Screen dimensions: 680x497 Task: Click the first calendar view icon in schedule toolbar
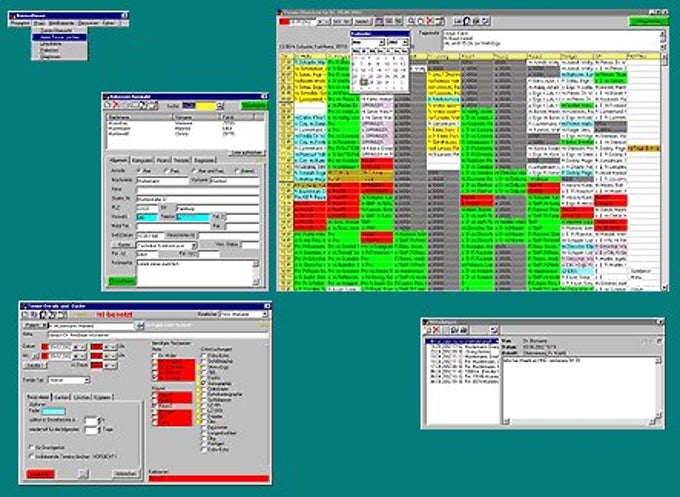pyautogui.click(x=379, y=21)
